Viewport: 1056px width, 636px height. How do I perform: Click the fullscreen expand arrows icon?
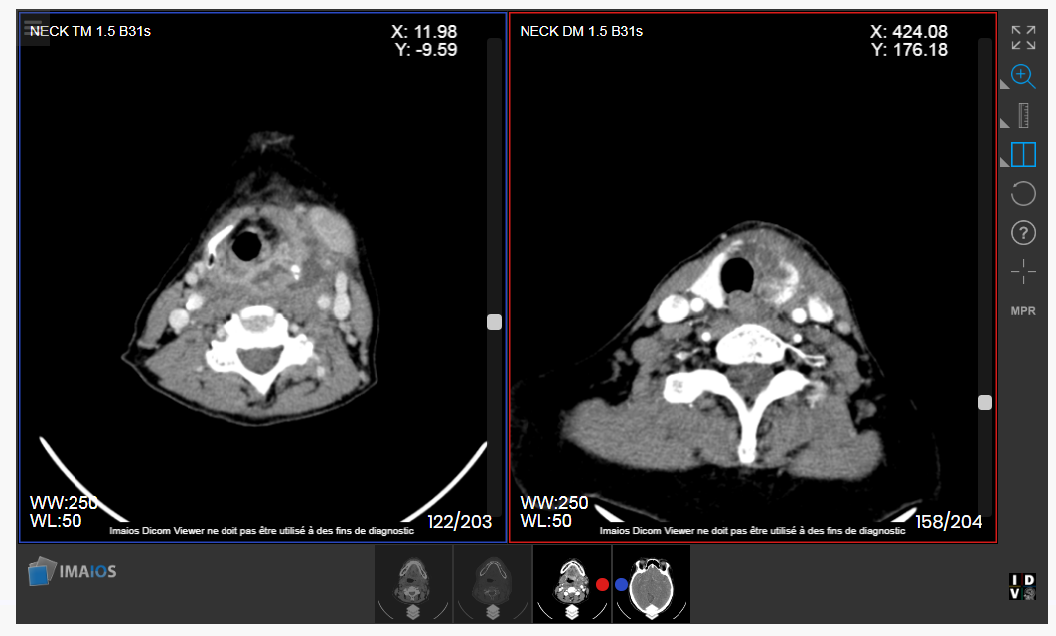pos(1023,38)
